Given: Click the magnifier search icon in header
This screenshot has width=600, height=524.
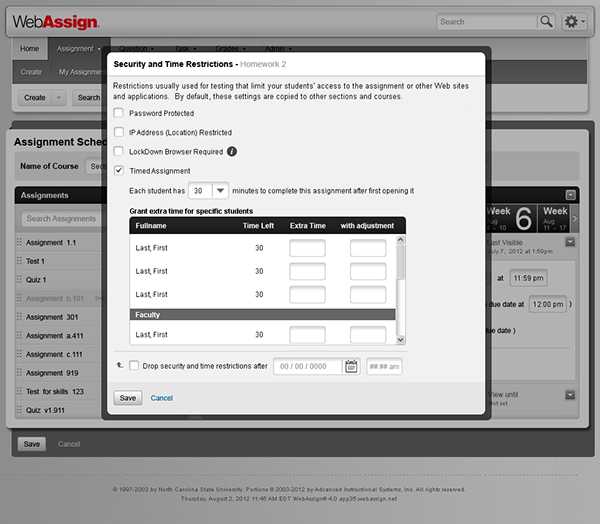Looking at the screenshot, I should click(546, 21).
